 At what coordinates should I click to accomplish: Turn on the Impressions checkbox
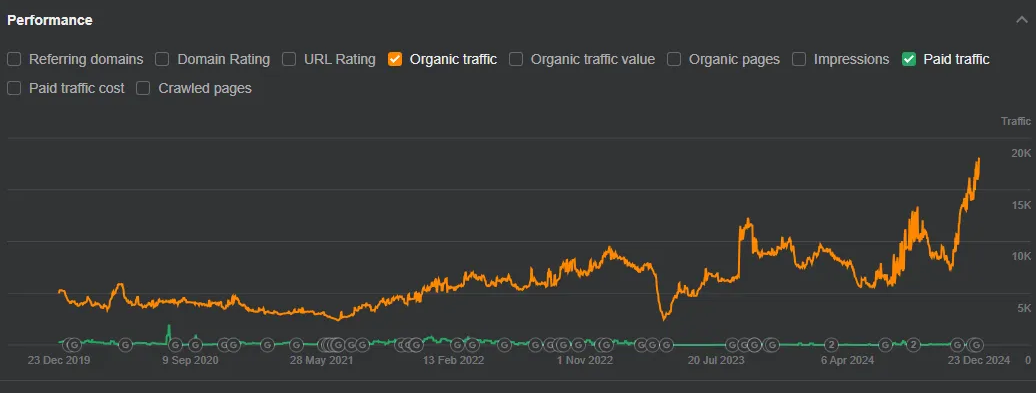(799, 59)
